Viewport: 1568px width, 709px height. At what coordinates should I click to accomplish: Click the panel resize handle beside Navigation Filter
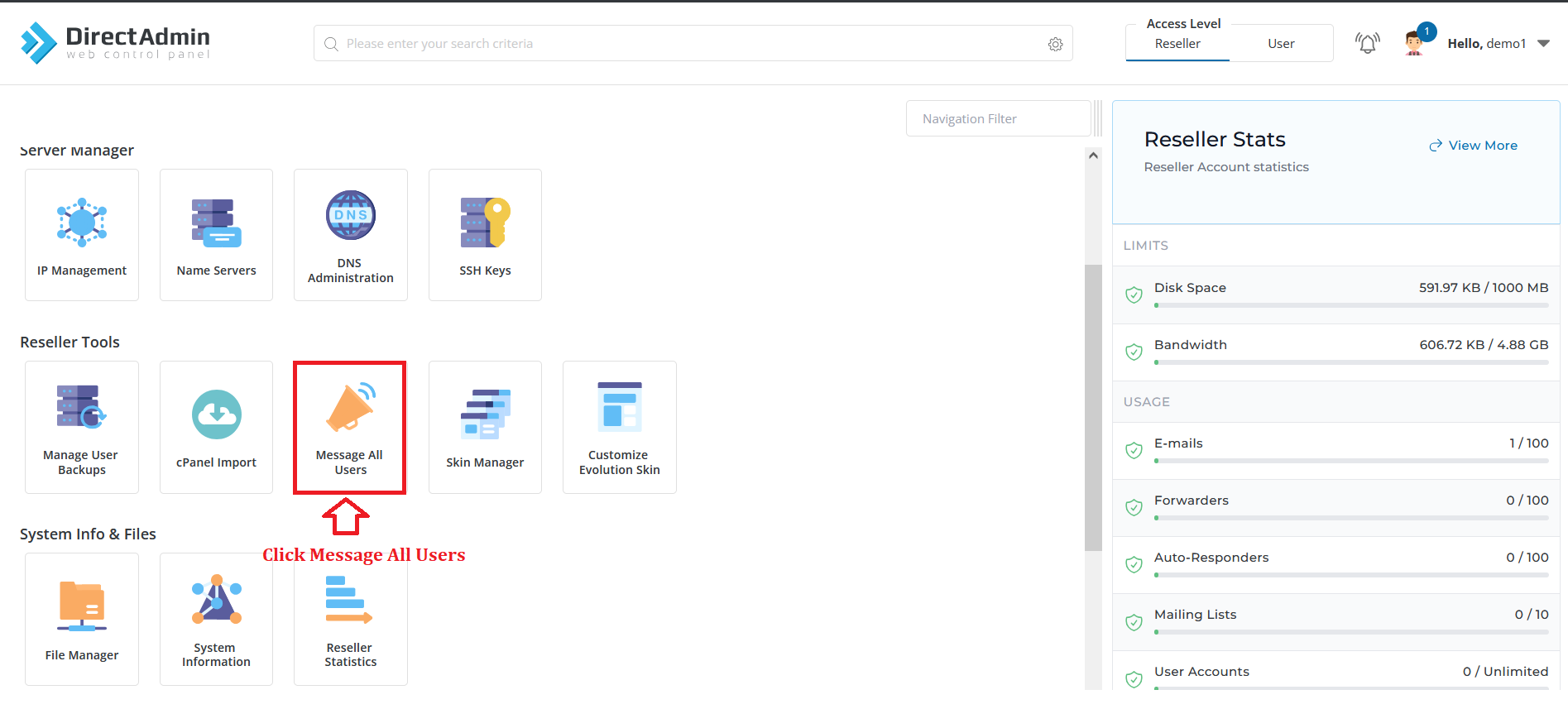coord(1098,118)
